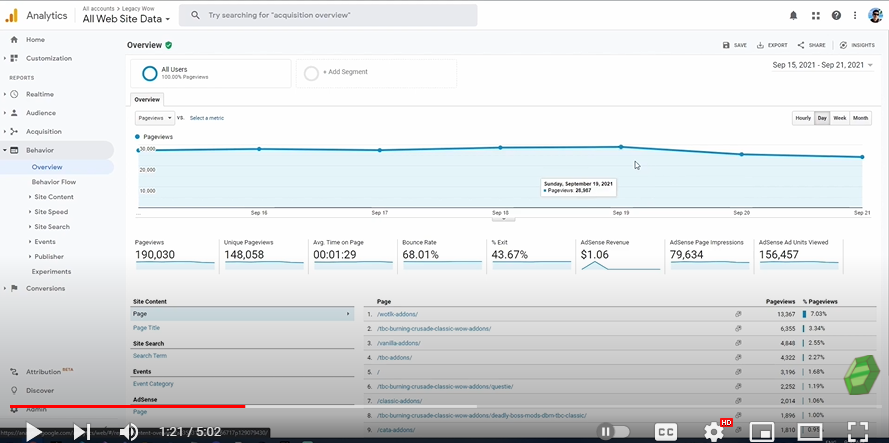Toggle video autoplay switch
This screenshot has width=889, height=443.
coord(614,432)
